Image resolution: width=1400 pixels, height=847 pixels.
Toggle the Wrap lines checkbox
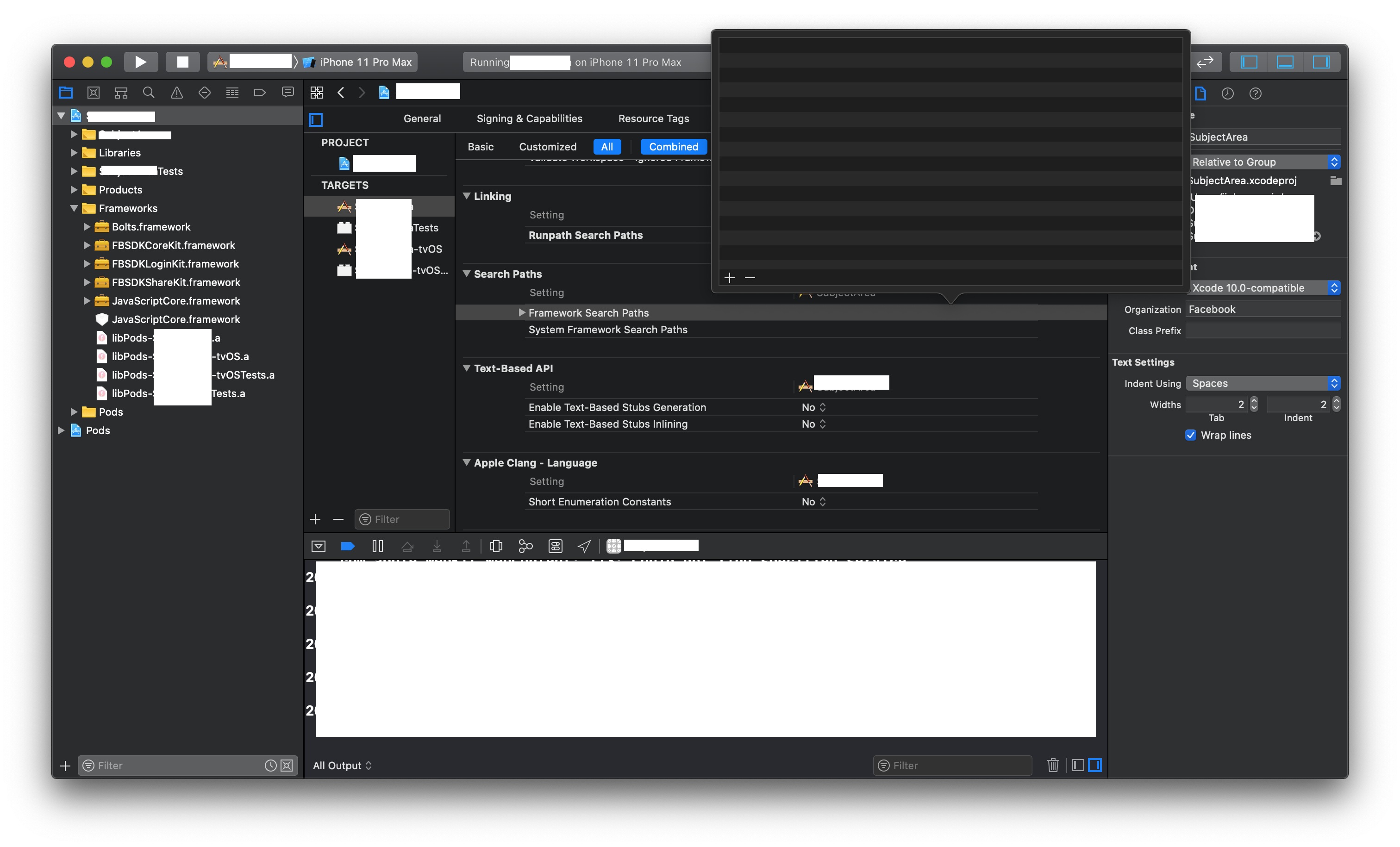pos(1191,435)
